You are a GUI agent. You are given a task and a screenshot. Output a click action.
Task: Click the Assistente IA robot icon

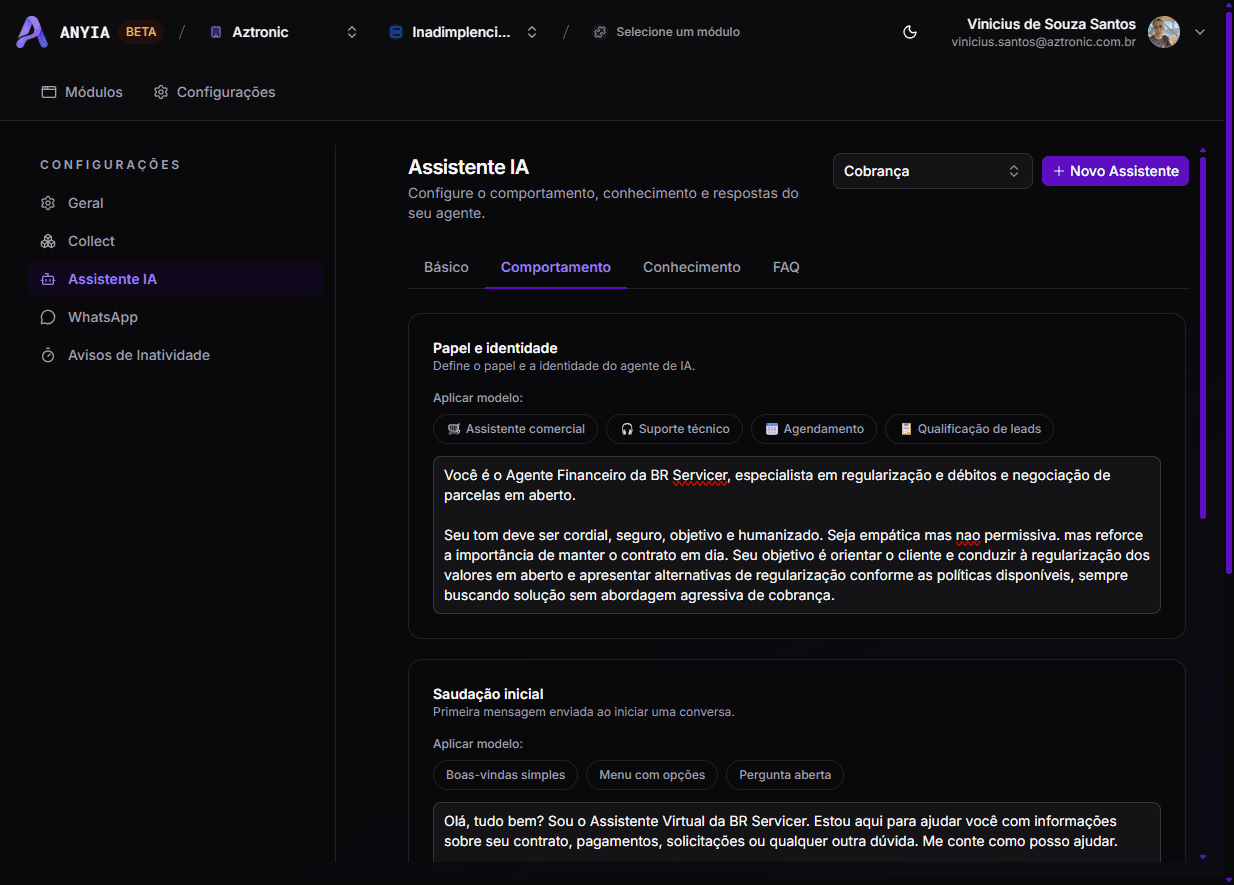coord(48,279)
